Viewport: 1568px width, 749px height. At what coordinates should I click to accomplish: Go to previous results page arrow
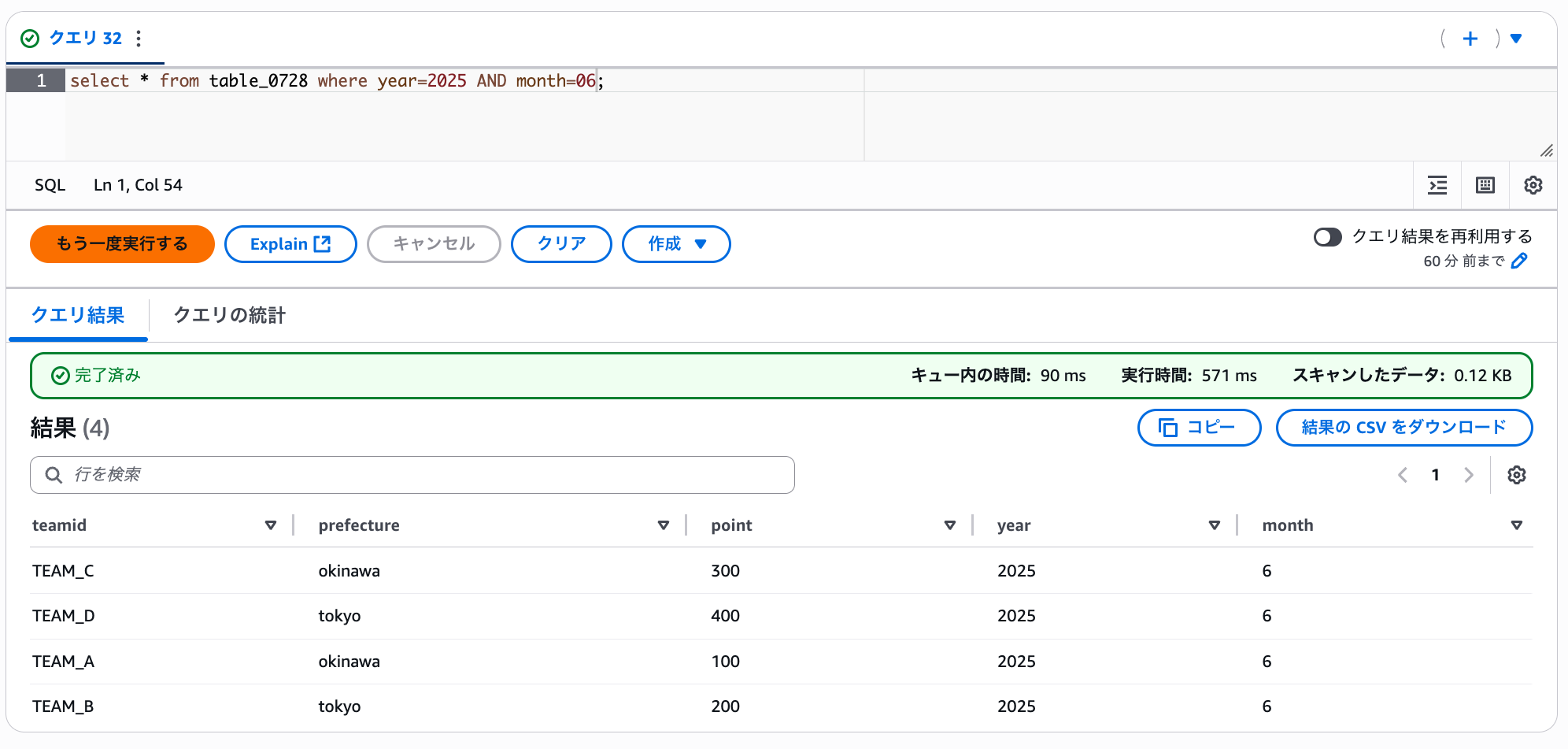pyautogui.click(x=1402, y=475)
